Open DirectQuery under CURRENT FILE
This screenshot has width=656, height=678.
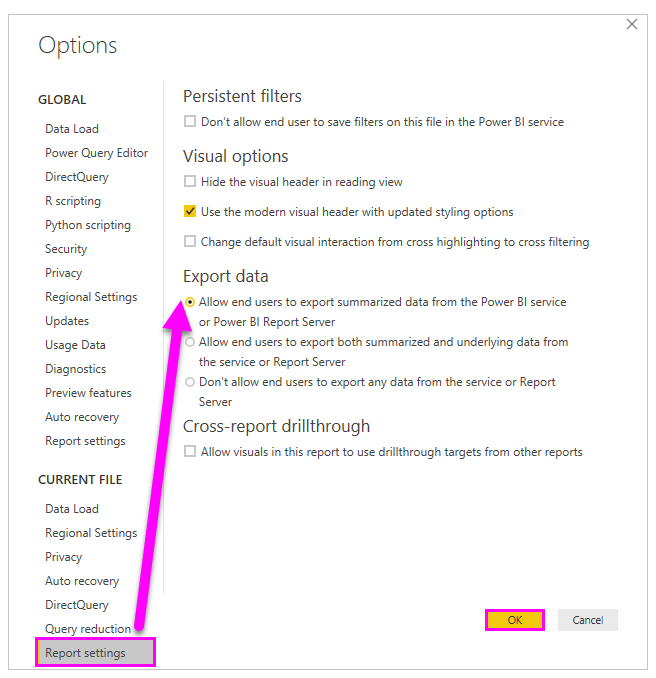click(77, 605)
